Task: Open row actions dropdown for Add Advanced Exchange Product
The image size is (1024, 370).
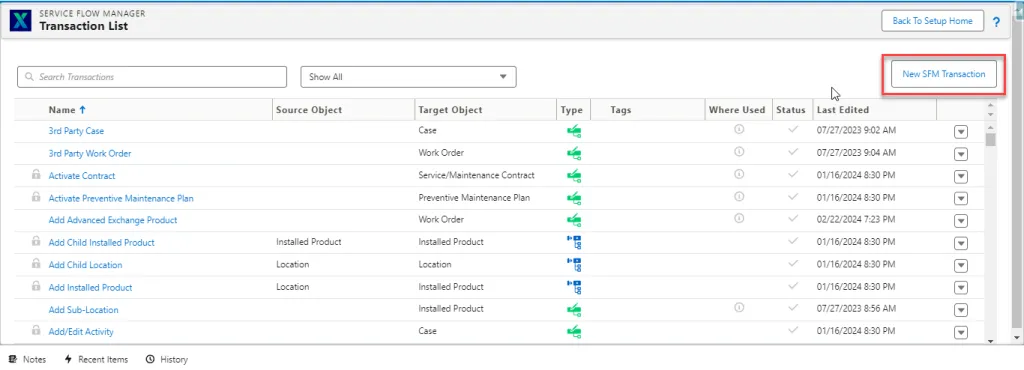Action: tap(960, 221)
